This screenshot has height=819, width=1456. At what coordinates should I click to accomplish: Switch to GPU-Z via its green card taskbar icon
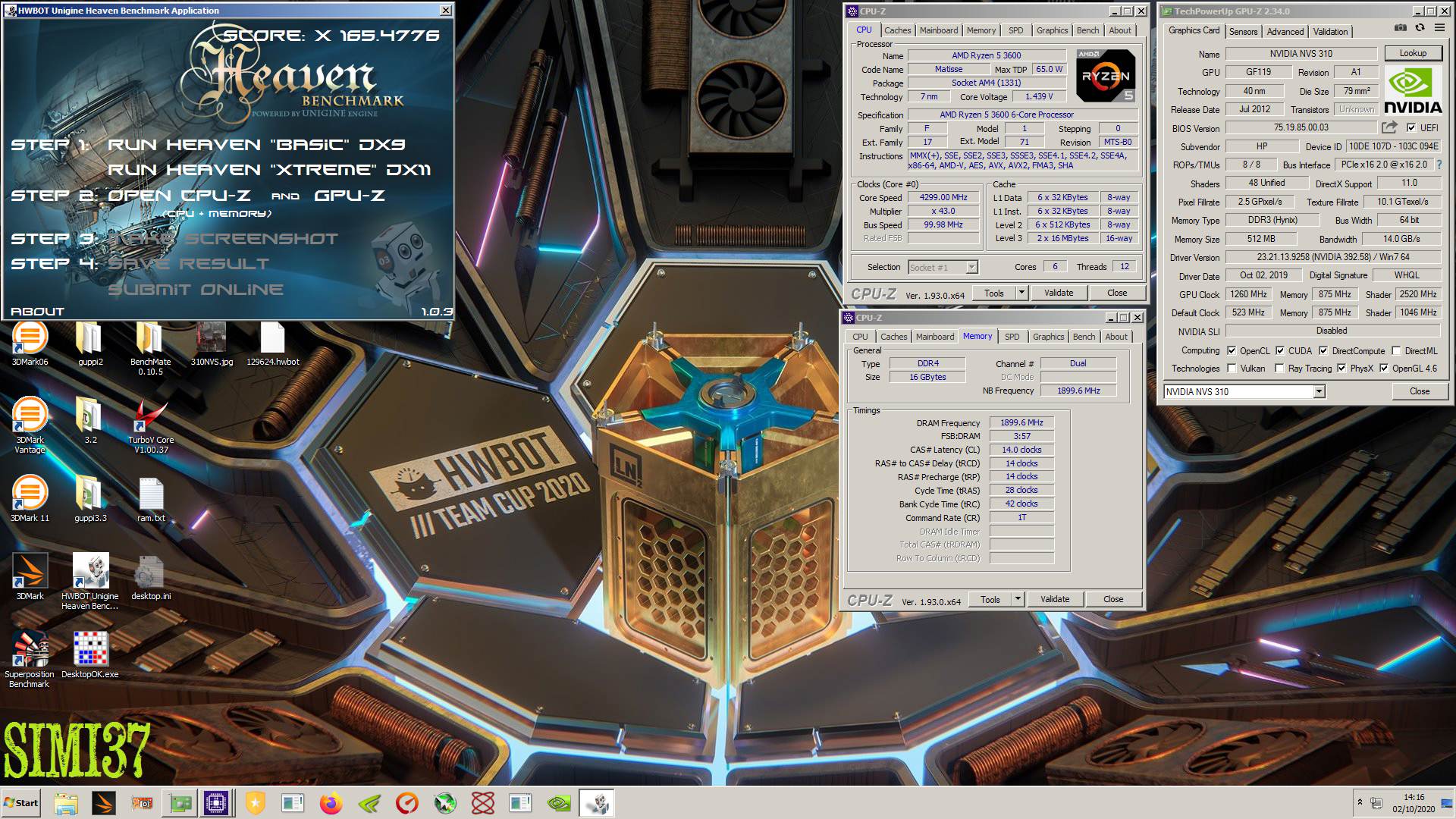[x=180, y=803]
